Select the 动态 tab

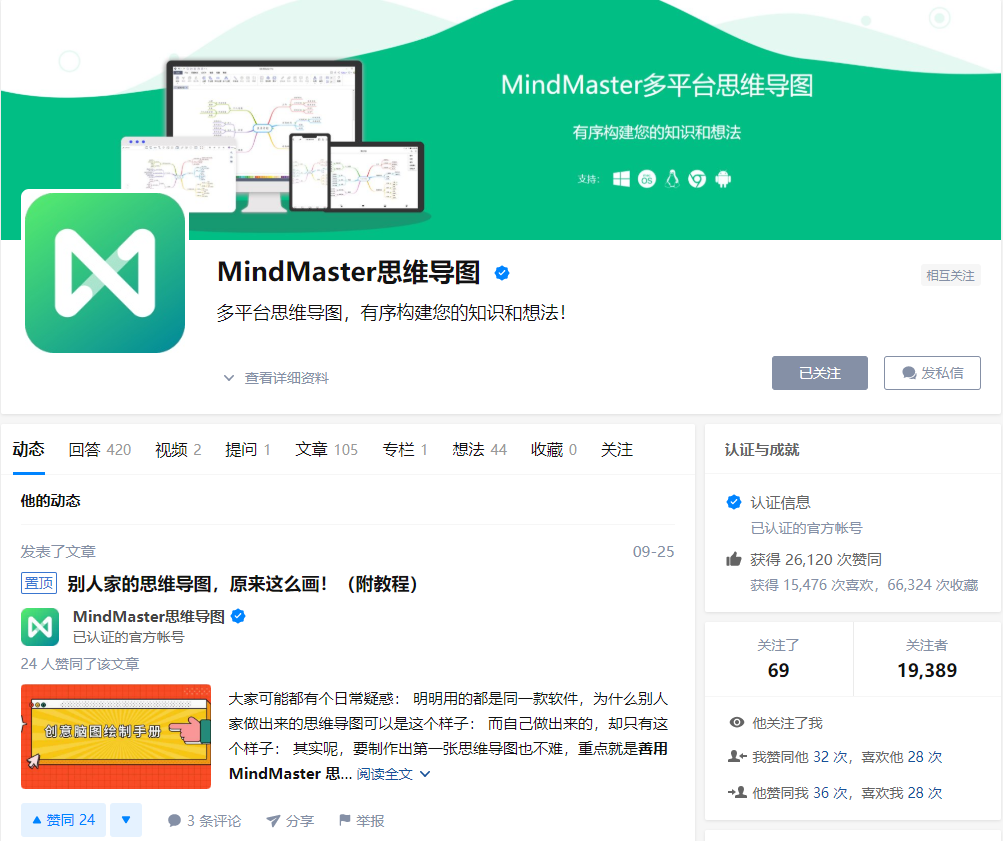[x=29, y=450]
